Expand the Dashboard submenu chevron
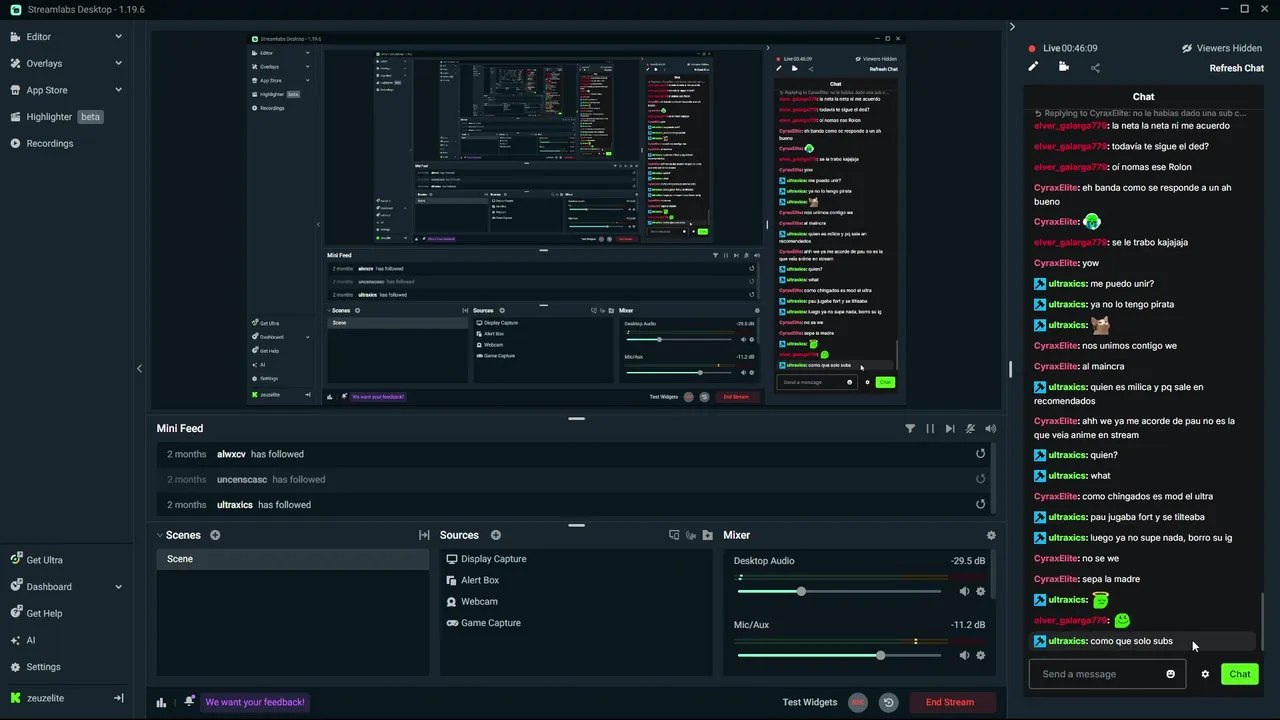This screenshot has width=1280, height=720. click(118, 587)
